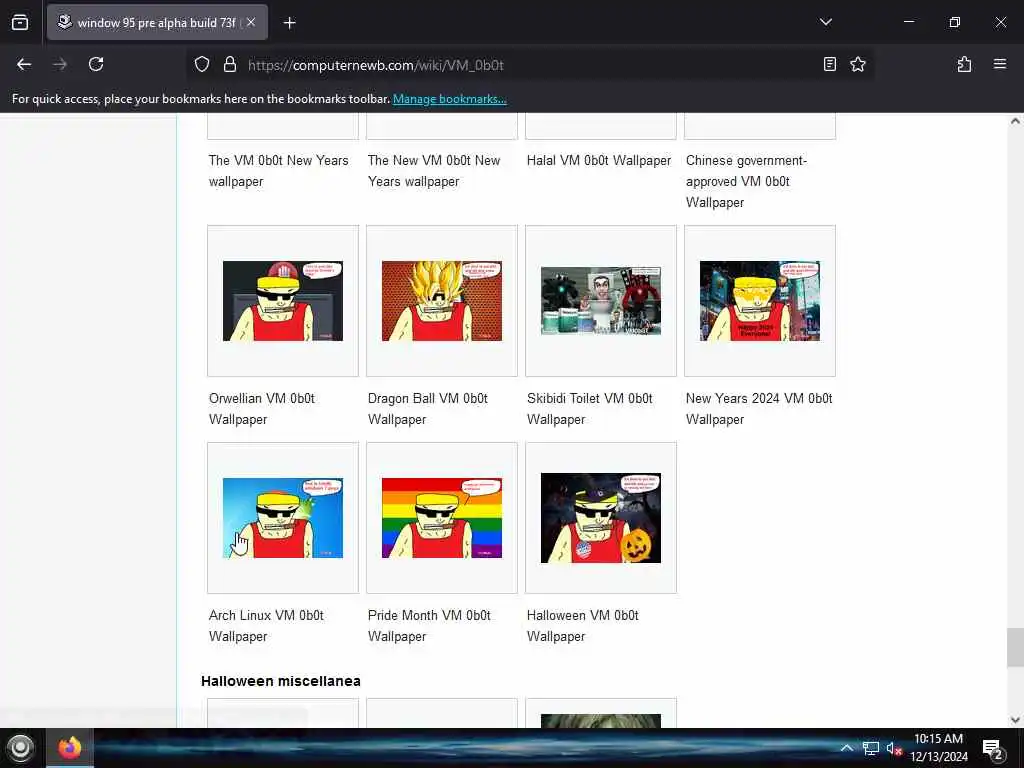This screenshot has width=1024, height=768.
Task: Open Orwellian VM 0b0t Wallpaper thumbnail
Action: pyautogui.click(x=283, y=301)
